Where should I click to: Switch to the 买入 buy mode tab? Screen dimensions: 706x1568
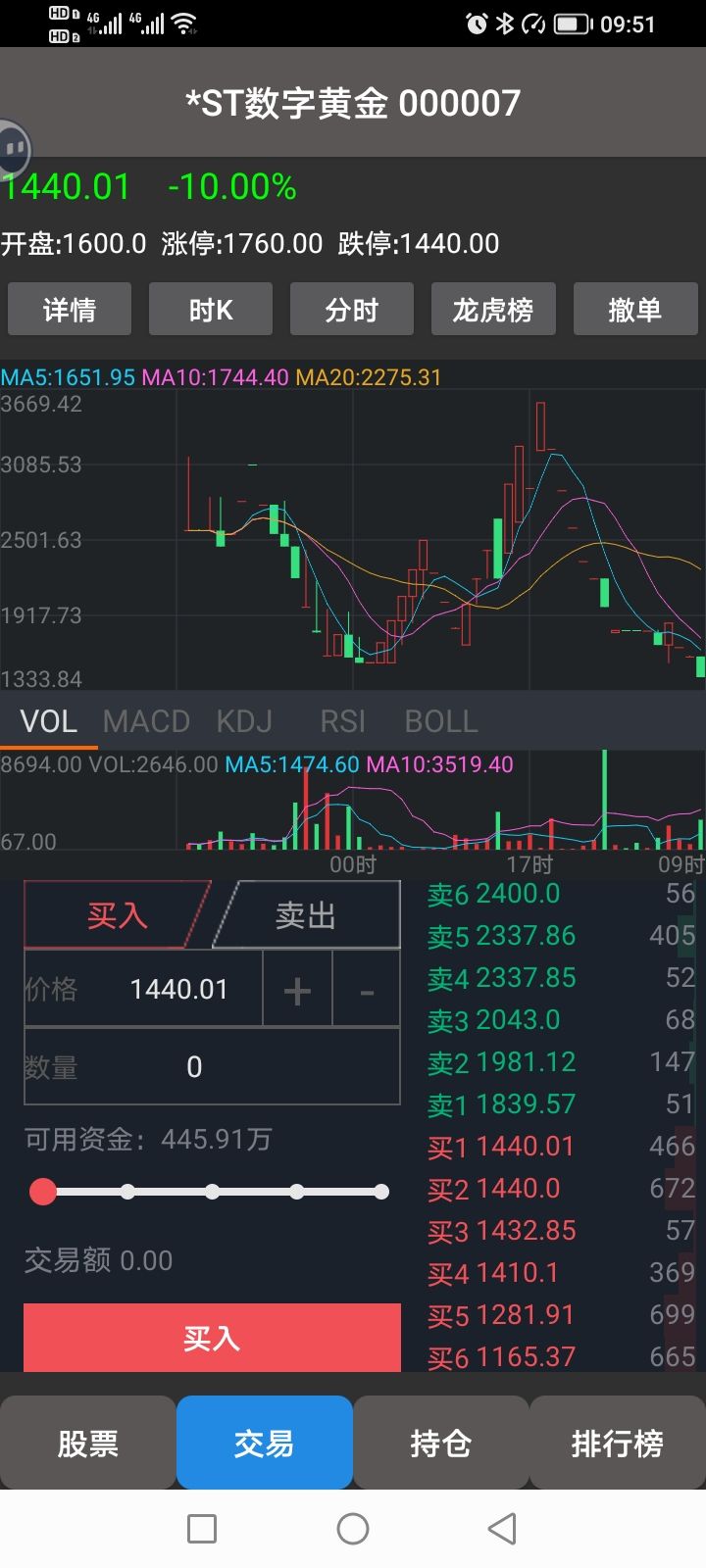coord(117,915)
